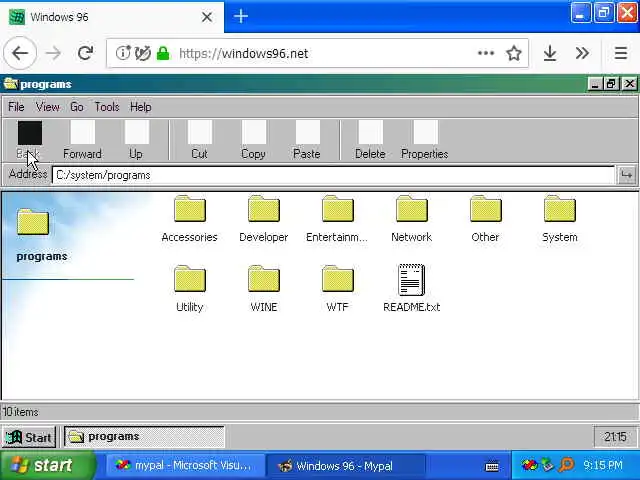The height and width of the screenshot is (480, 640).
Task: Open the browser hamburger menu
Action: [621, 53]
